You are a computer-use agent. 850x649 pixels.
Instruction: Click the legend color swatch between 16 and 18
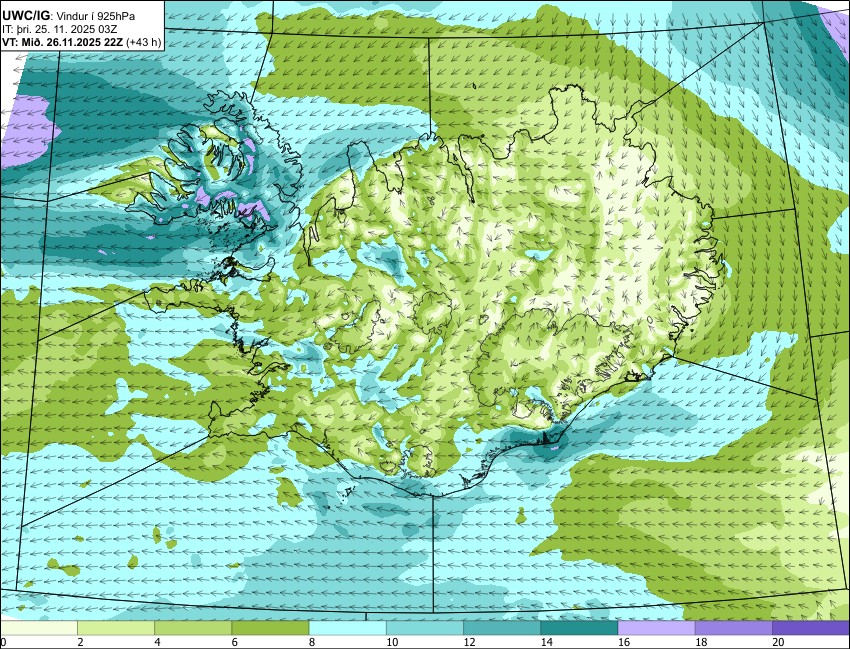[x=656, y=628]
